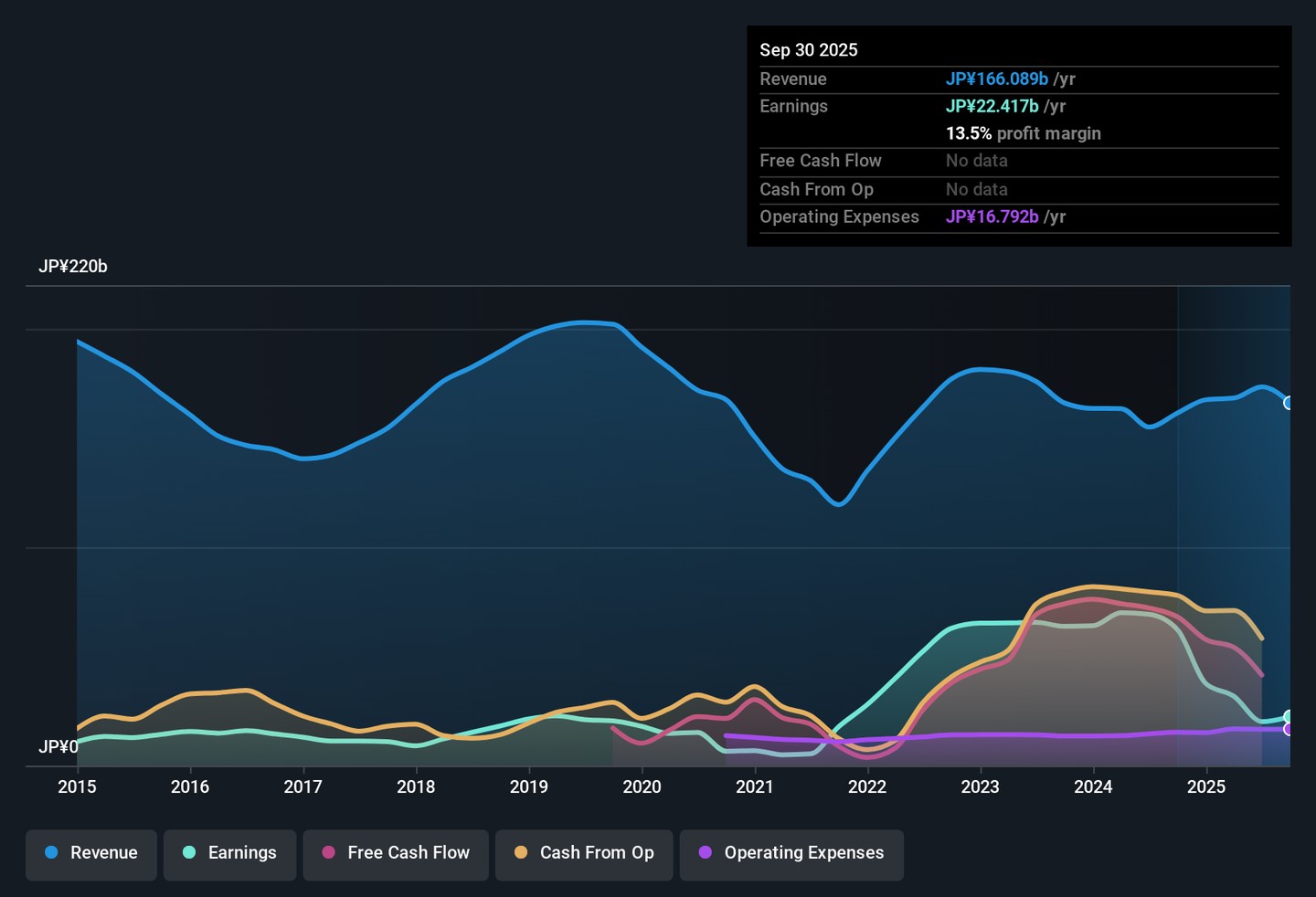Click the orange dot beside Cash From Op
Screen dimensions: 1316x897
tap(521, 852)
